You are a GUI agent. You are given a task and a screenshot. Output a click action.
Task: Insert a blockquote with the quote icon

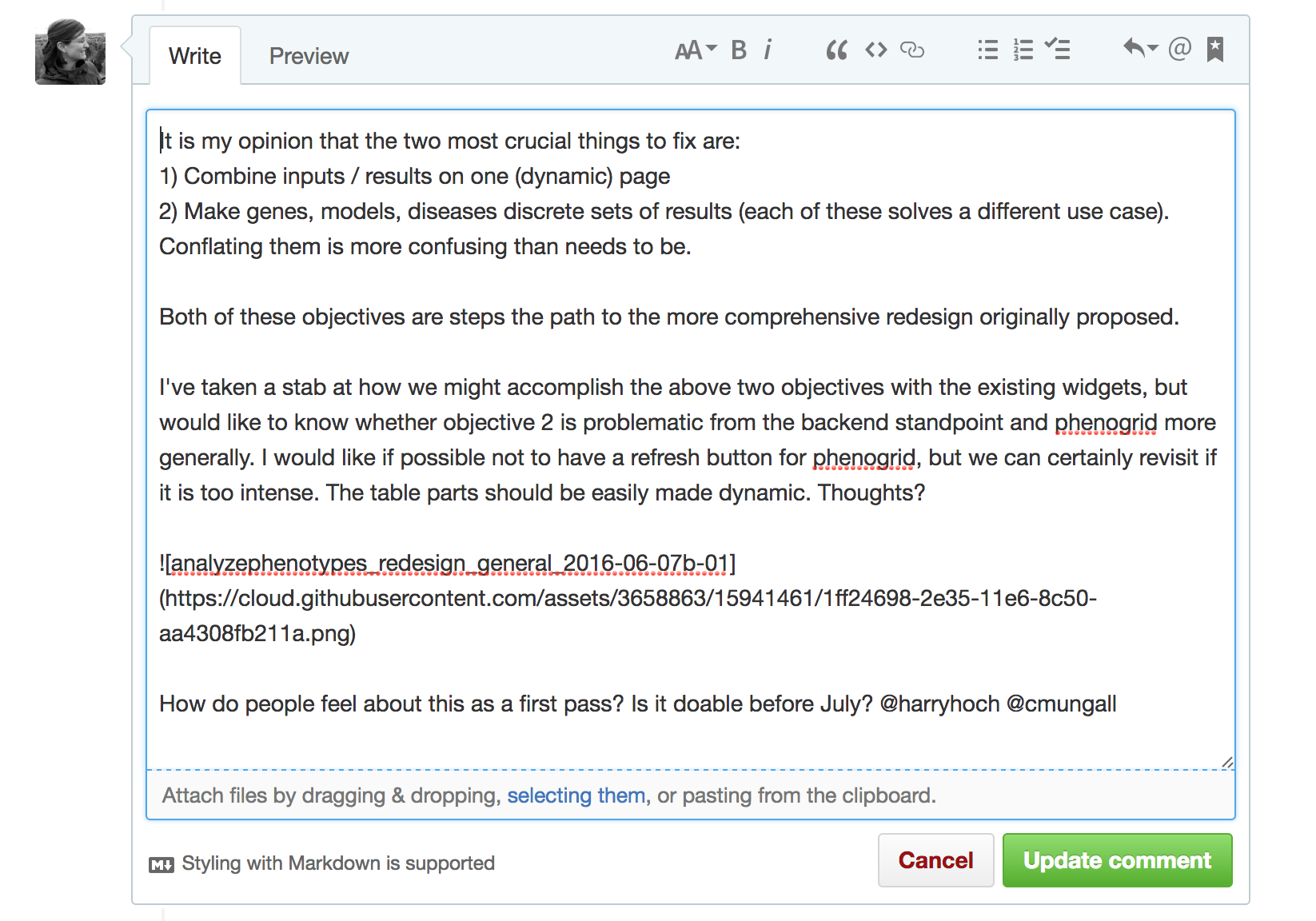[836, 50]
